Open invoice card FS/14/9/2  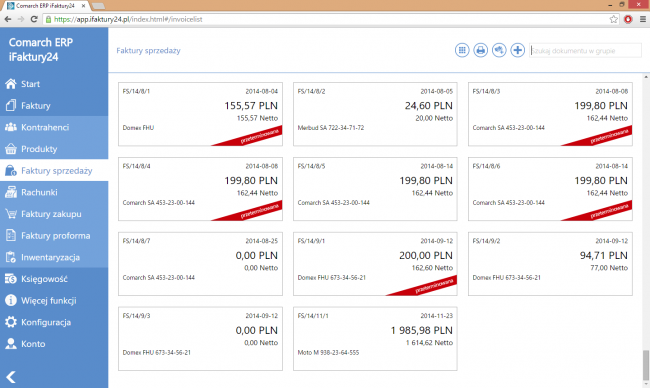550,264
